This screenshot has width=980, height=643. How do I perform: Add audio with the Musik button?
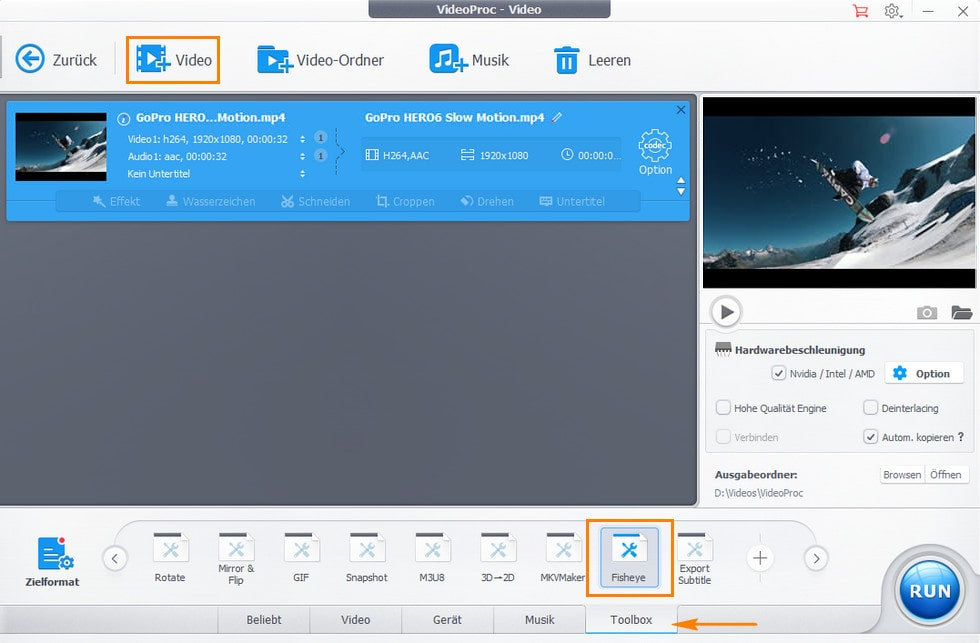(469, 60)
